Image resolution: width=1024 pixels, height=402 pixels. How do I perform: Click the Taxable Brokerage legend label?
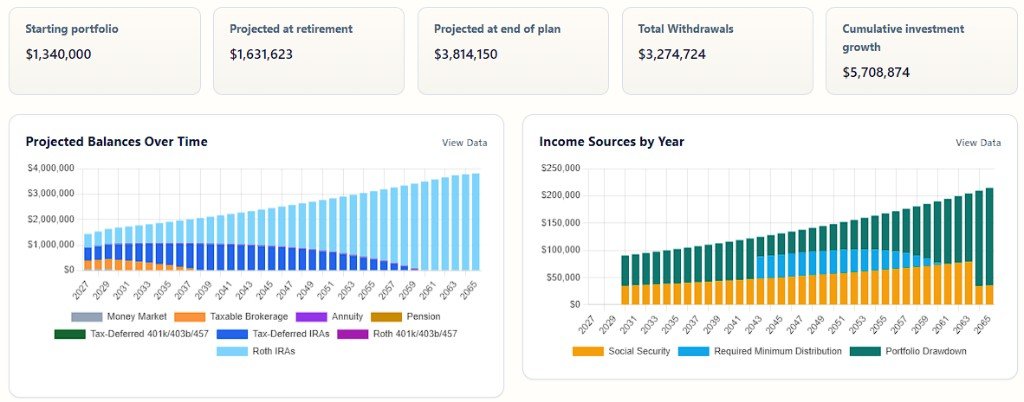tap(249, 317)
